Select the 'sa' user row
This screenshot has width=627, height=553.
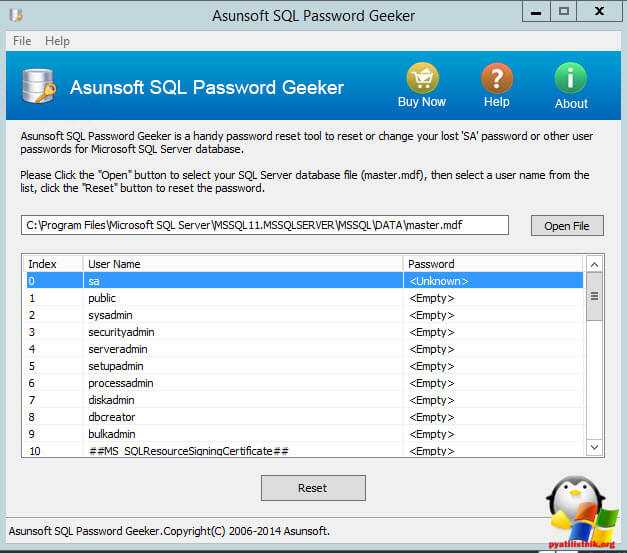(300, 281)
